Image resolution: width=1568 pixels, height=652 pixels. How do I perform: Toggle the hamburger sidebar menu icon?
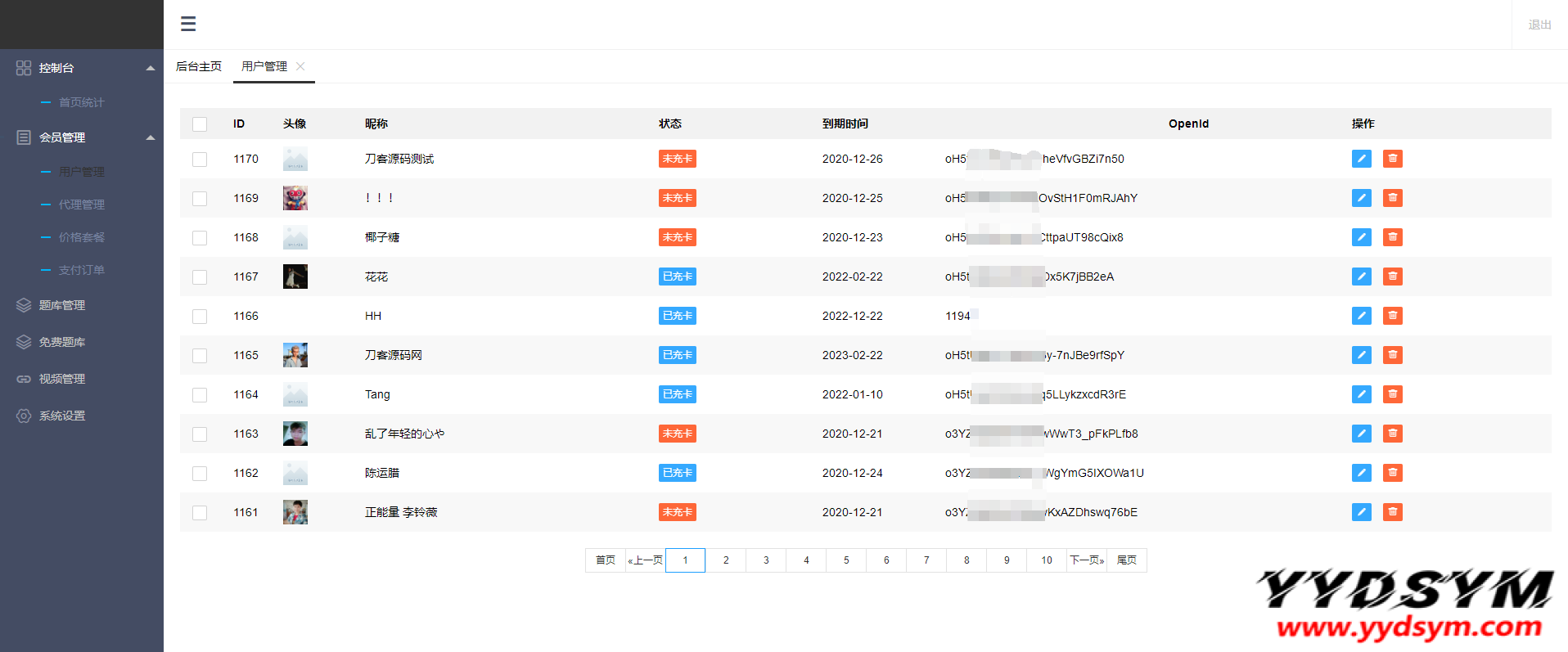(188, 24)
